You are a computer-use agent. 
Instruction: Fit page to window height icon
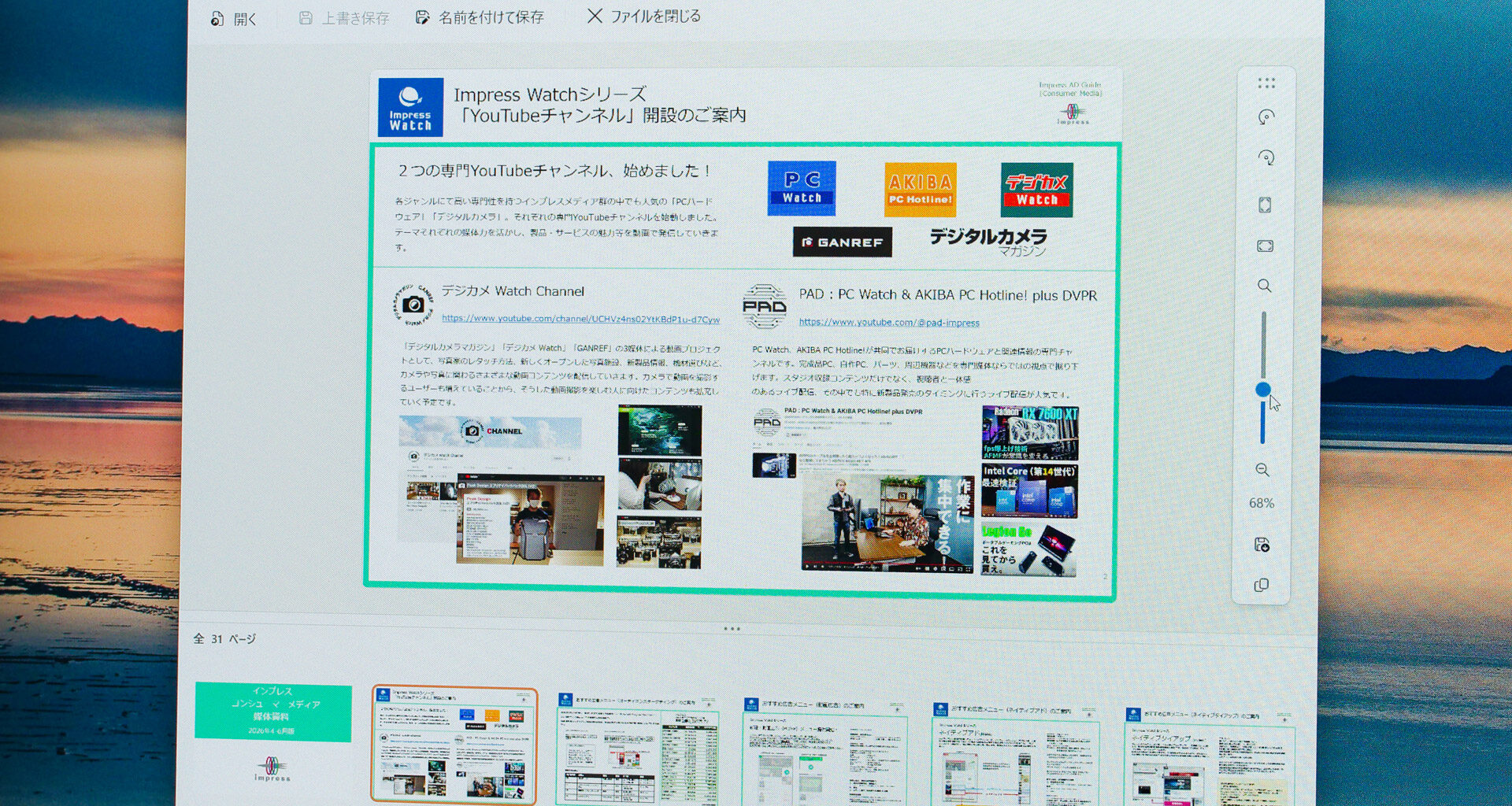tap(1265, 205)
